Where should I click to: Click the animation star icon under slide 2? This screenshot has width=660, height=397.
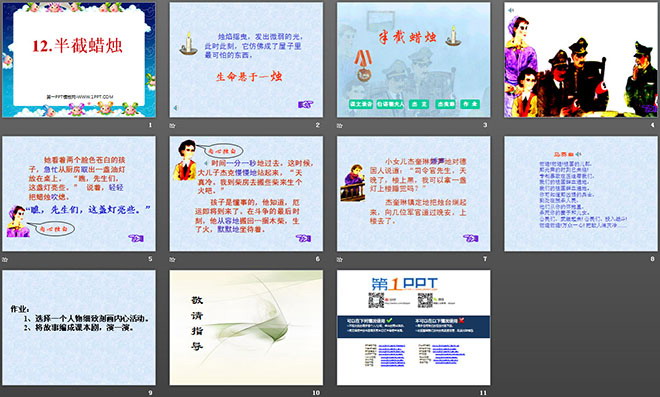(x=172, y=125)
